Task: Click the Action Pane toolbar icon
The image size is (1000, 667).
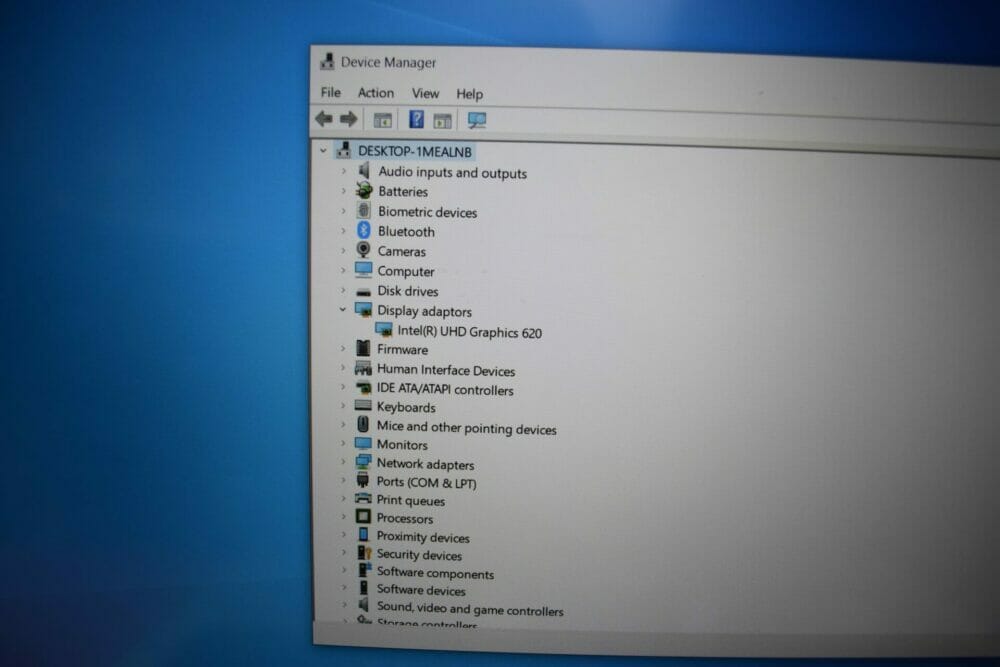Action: 443,121
